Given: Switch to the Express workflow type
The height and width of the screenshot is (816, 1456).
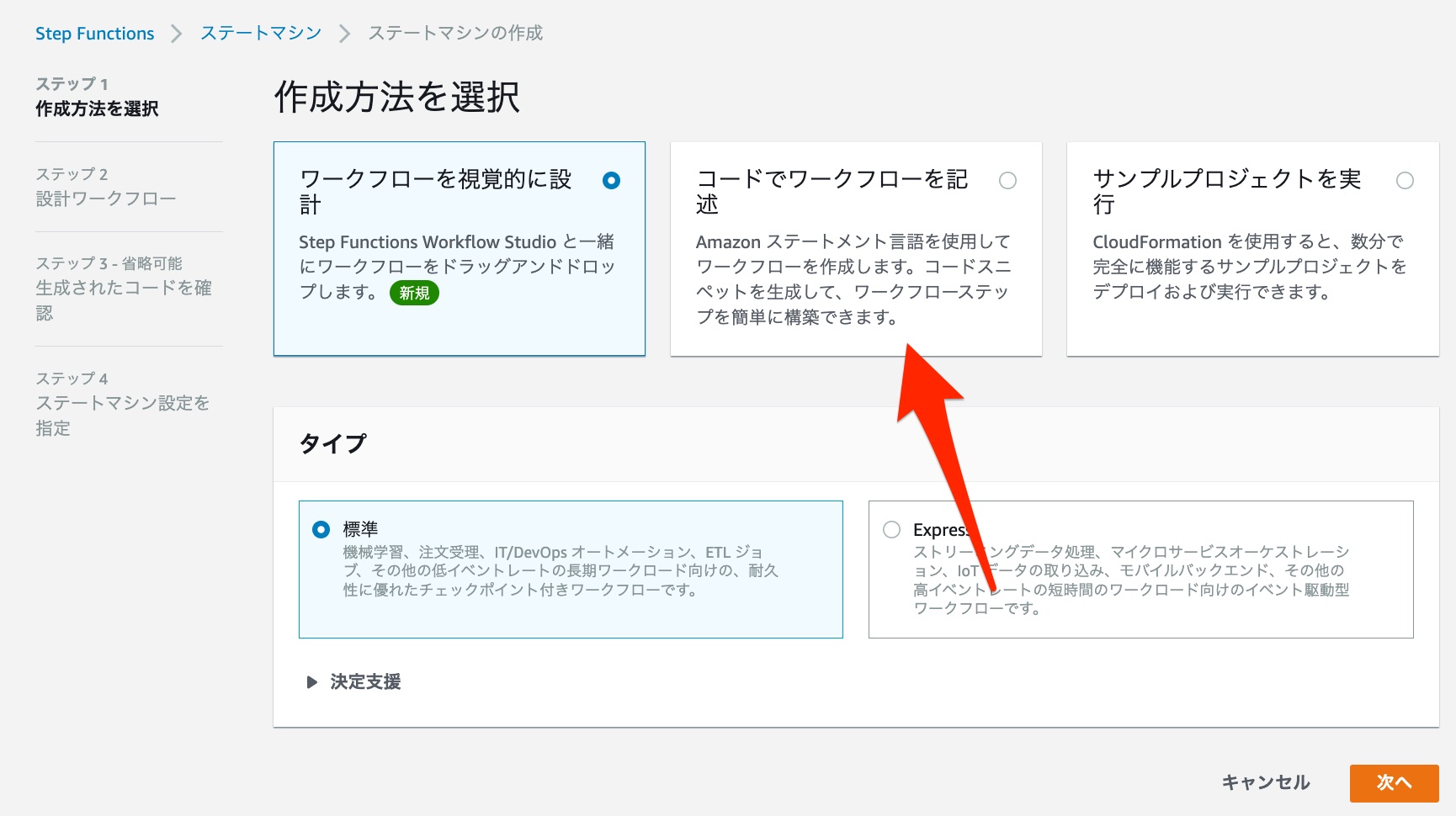Looking at the screenshot, I should pos(891,529).
